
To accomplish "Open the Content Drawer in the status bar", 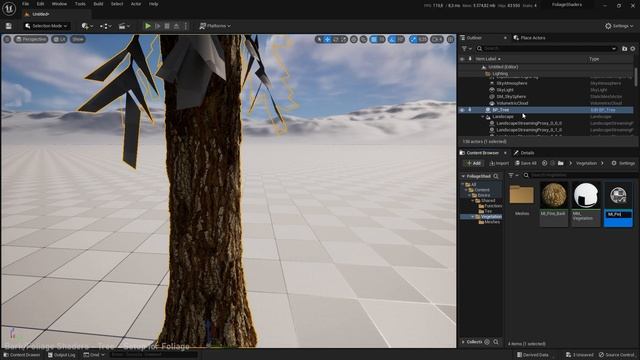I will coord(22,355).
